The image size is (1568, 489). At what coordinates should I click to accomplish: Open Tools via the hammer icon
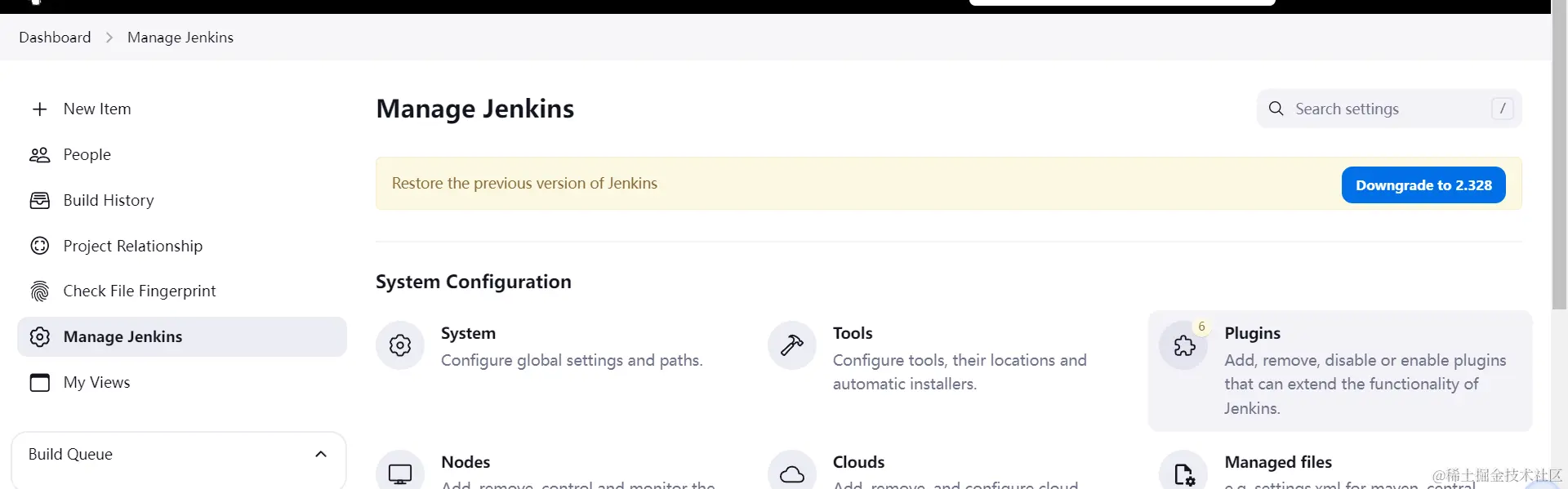(x=791, y=345)
